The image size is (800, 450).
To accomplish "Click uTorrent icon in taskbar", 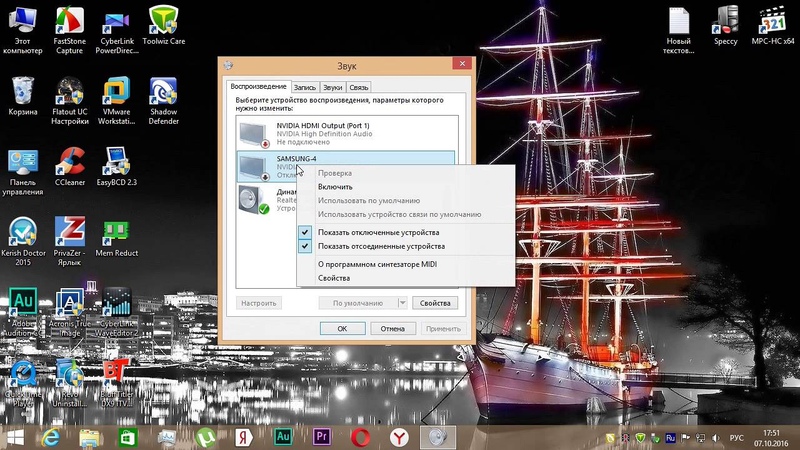I will coord(205,437).
